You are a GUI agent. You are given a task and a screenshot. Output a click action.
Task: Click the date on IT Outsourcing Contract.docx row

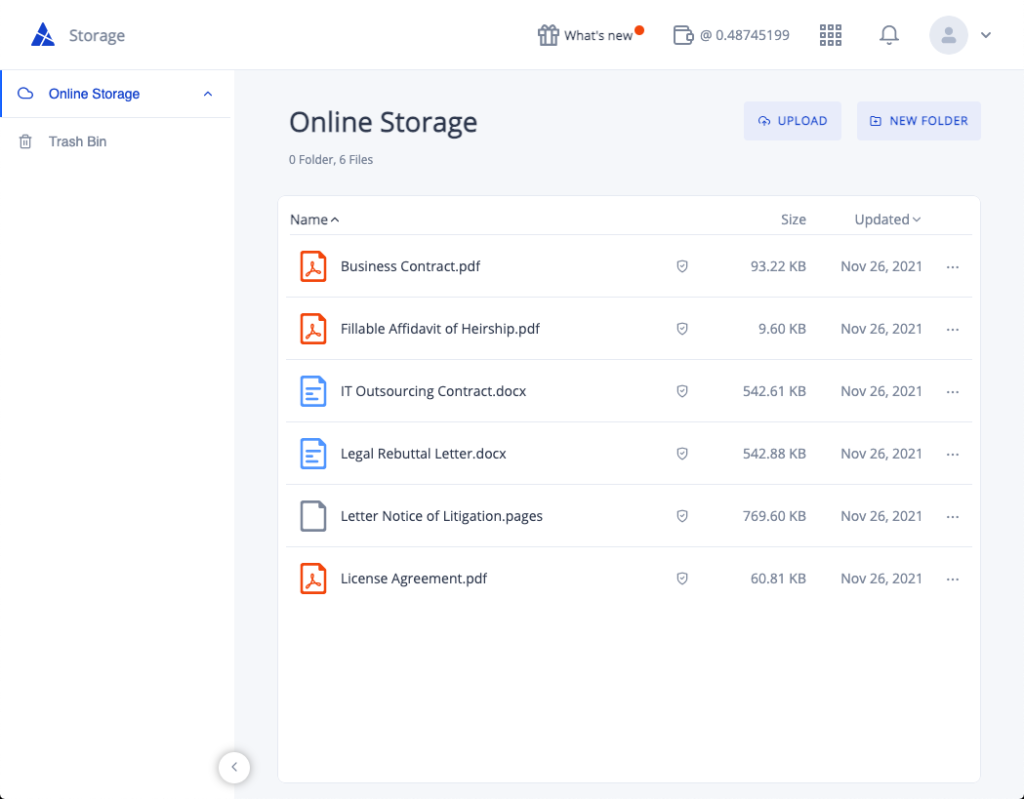point(881,391)
